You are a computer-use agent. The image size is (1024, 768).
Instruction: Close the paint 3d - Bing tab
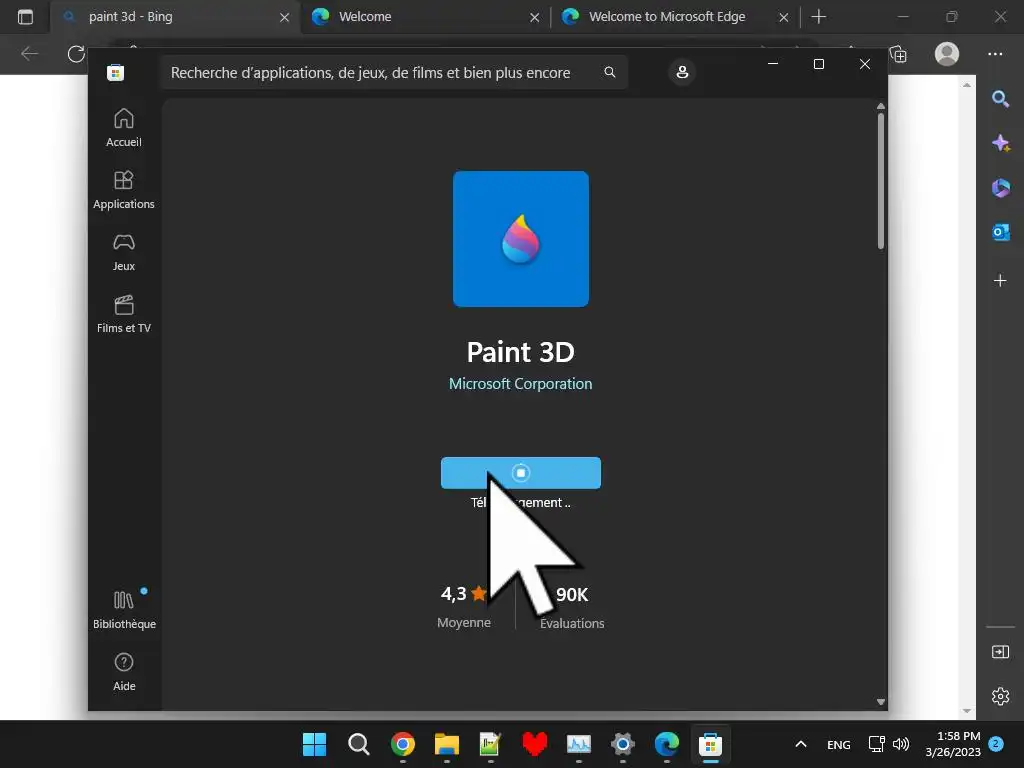(285, 18)
